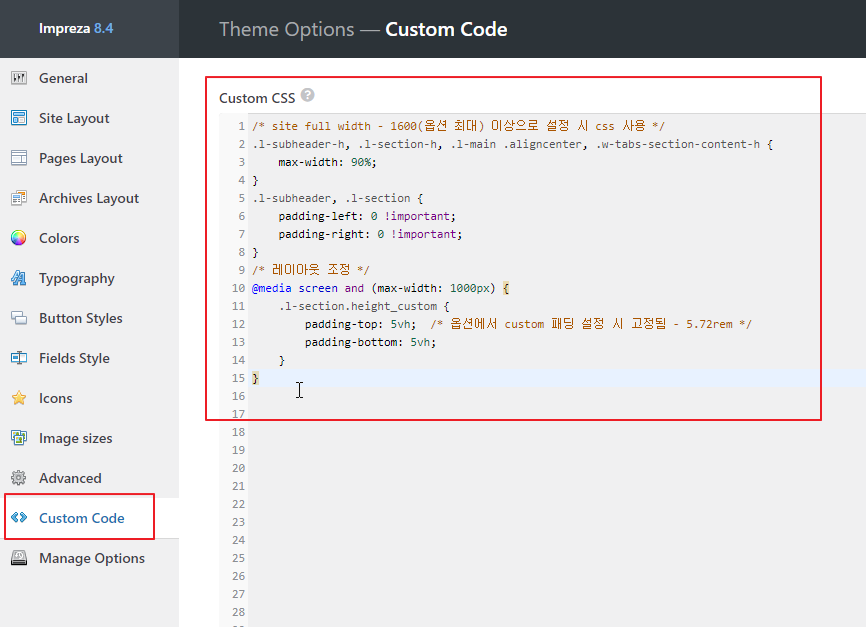Click line number 28 in gutter
The image size is (866, 627).
pyautogui.click(x=238, y=613)
